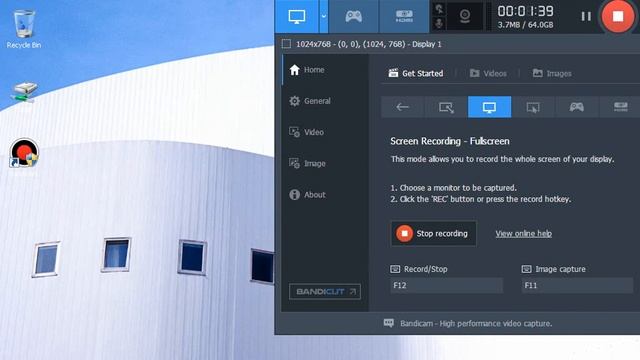The width and height of the screenshot is (640, 360).
Task: Select screen recording mode in top bar
Action: point(297,16)
